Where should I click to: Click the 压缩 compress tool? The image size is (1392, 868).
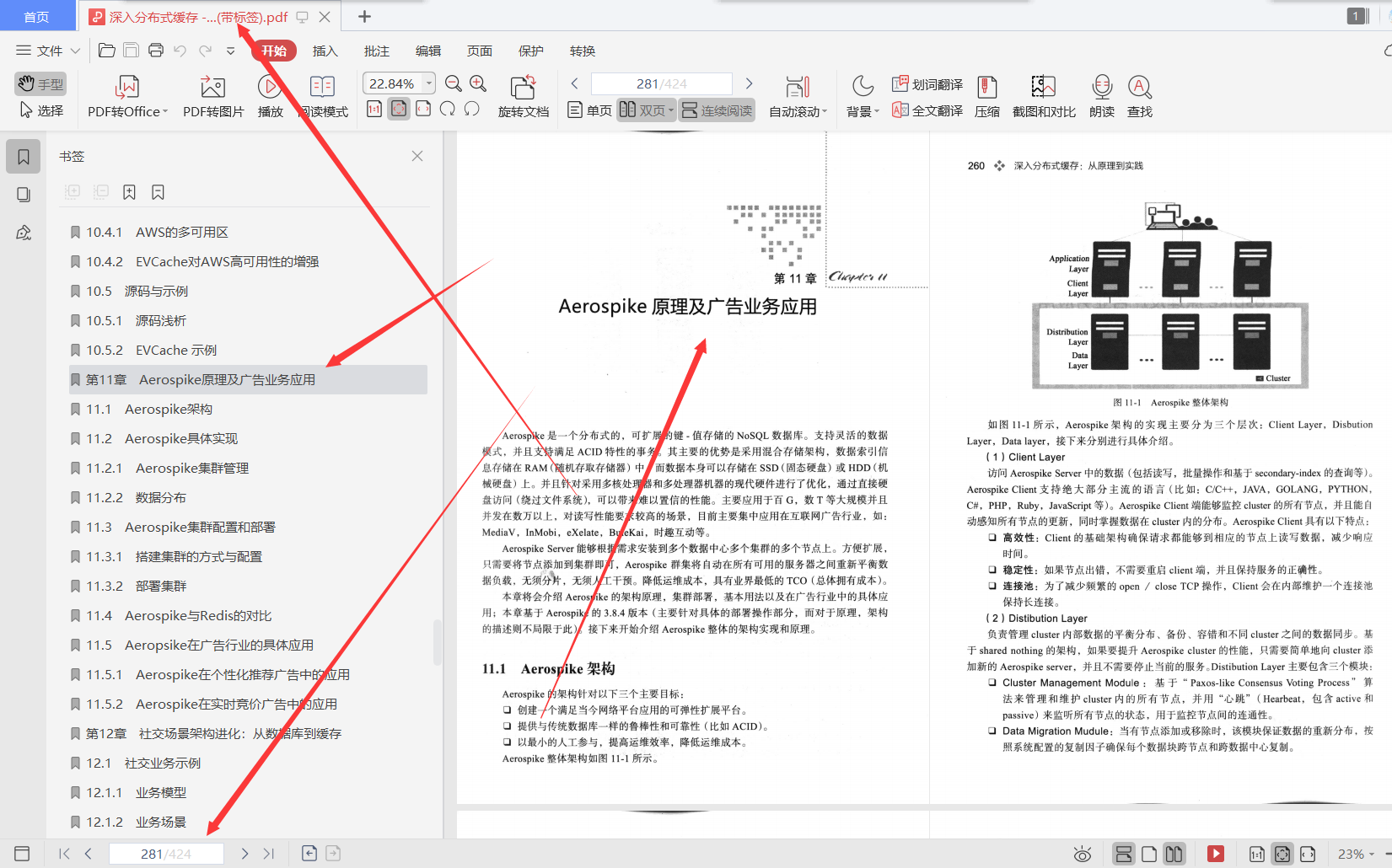(986, 97)
